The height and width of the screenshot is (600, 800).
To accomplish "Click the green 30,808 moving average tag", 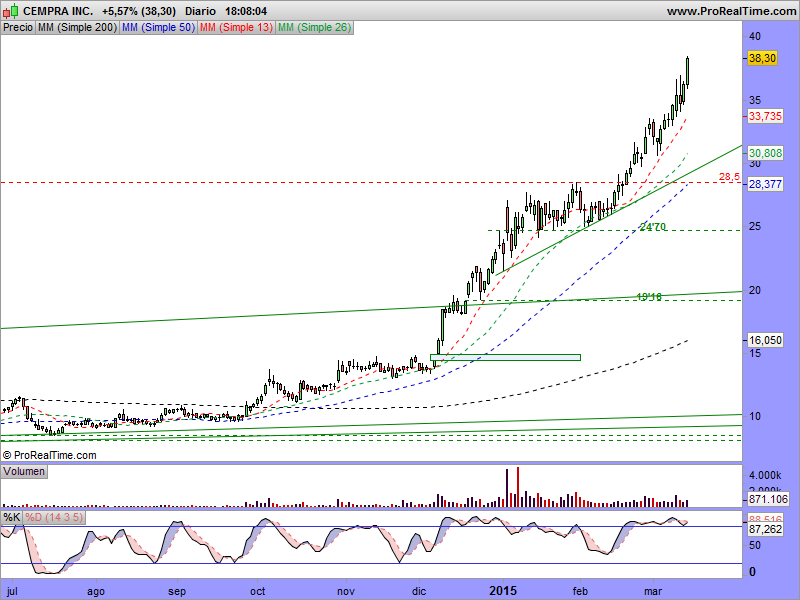I will (x=765, y=153).
